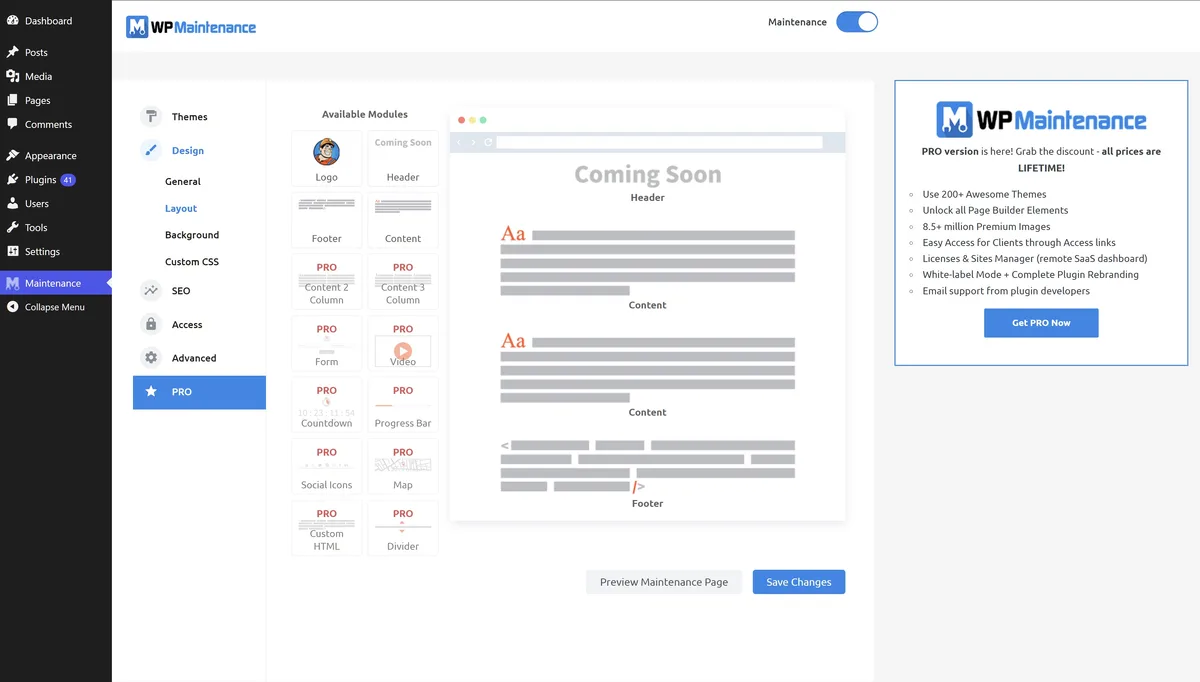Click the "Available Modules" heading

365,114
